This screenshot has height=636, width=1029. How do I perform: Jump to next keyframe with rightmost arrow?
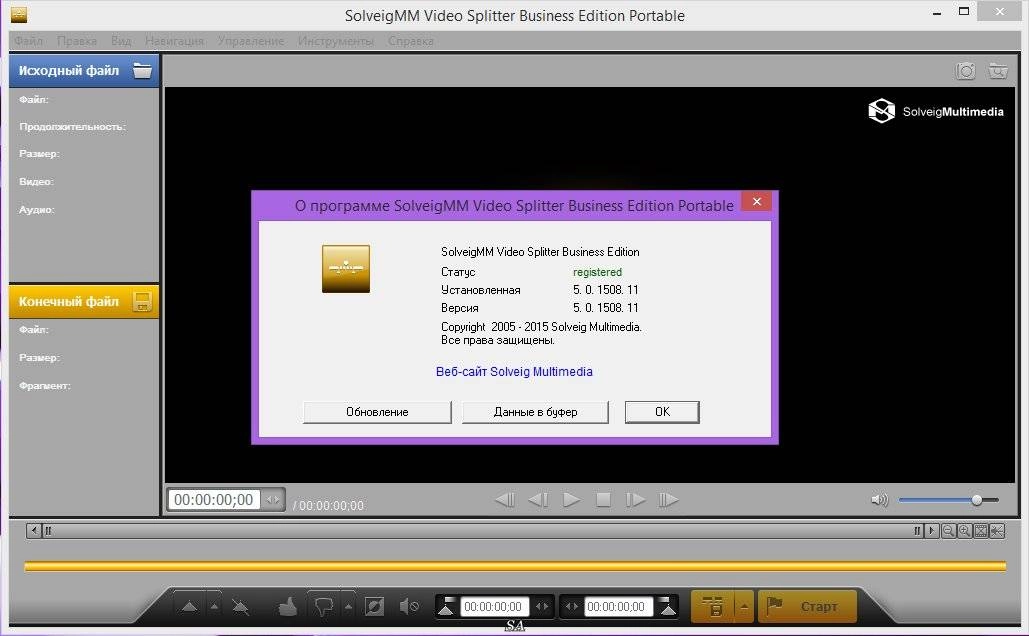tap(668, 500)
